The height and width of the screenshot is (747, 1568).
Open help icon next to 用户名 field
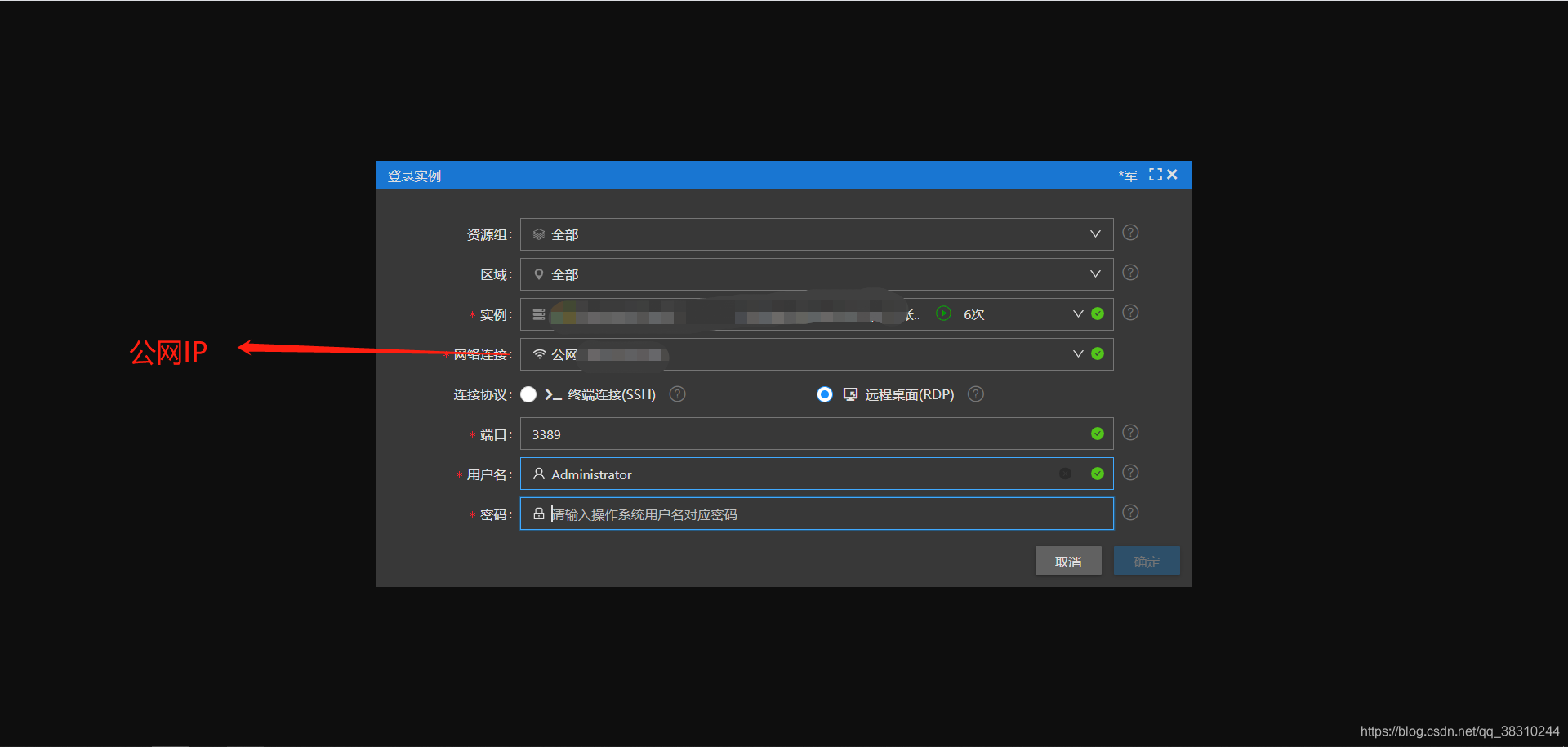(1130, 473)
